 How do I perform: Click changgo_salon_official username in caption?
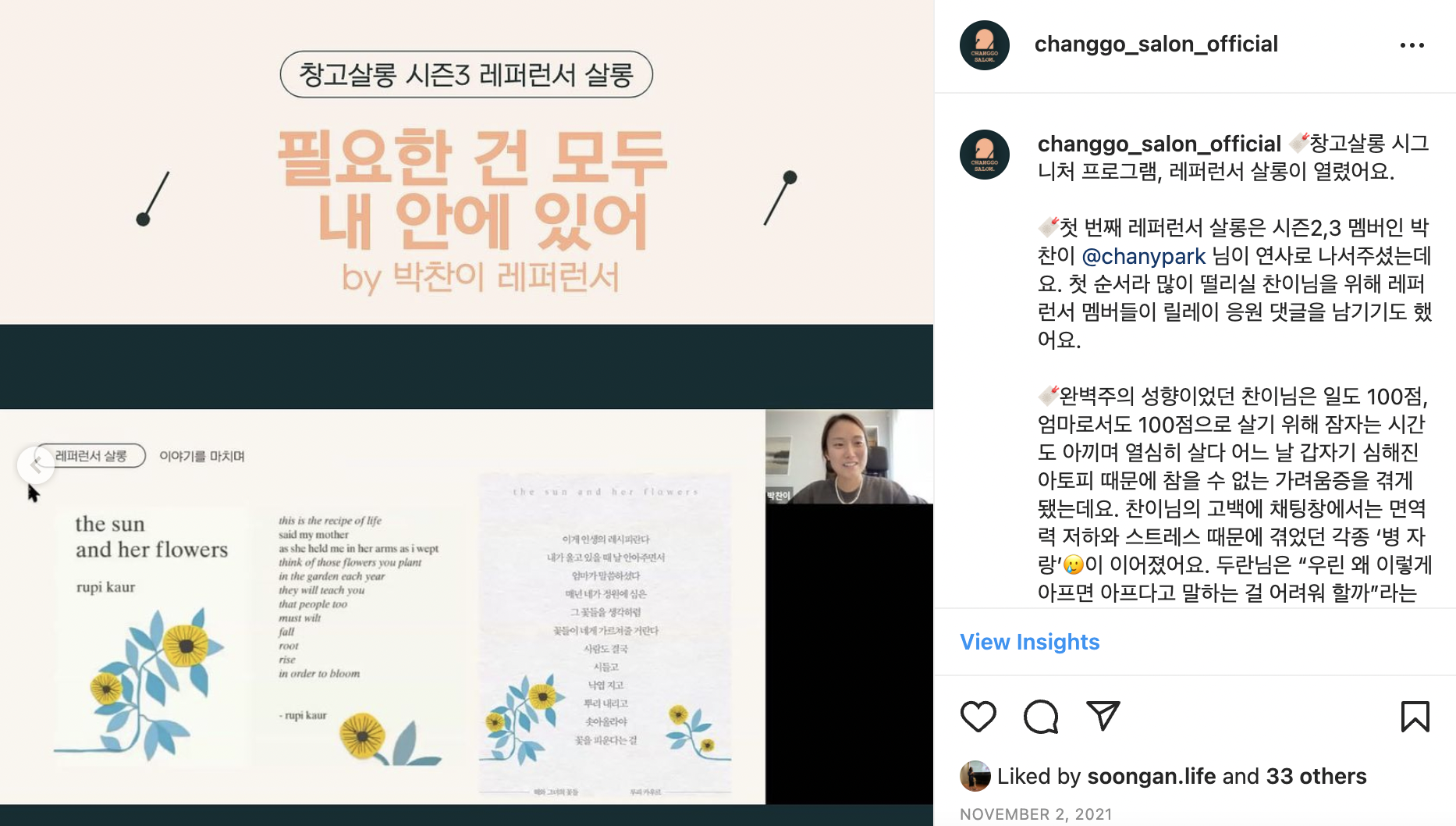pyautogui.click(x=1159, y=144)
